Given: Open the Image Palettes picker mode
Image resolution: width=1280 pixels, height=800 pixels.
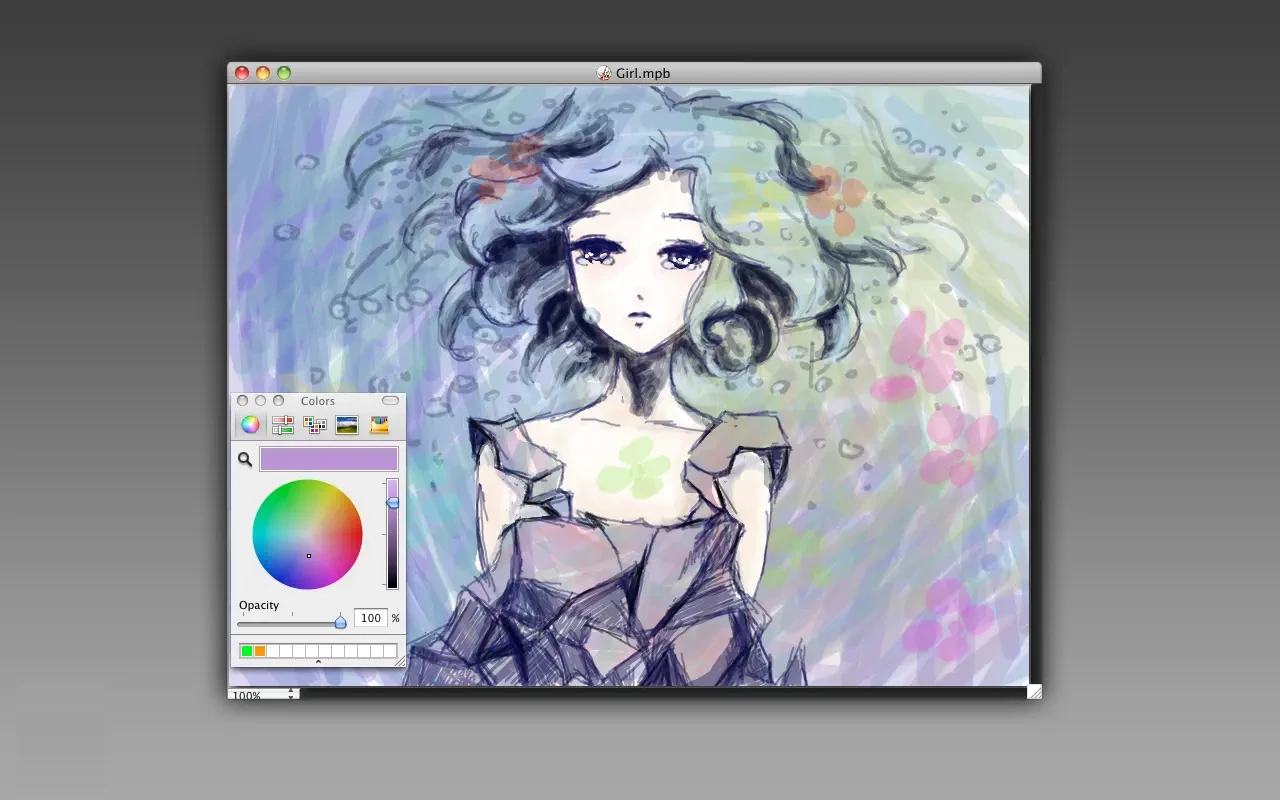Looking at the screenshot, I should [347, 425].
